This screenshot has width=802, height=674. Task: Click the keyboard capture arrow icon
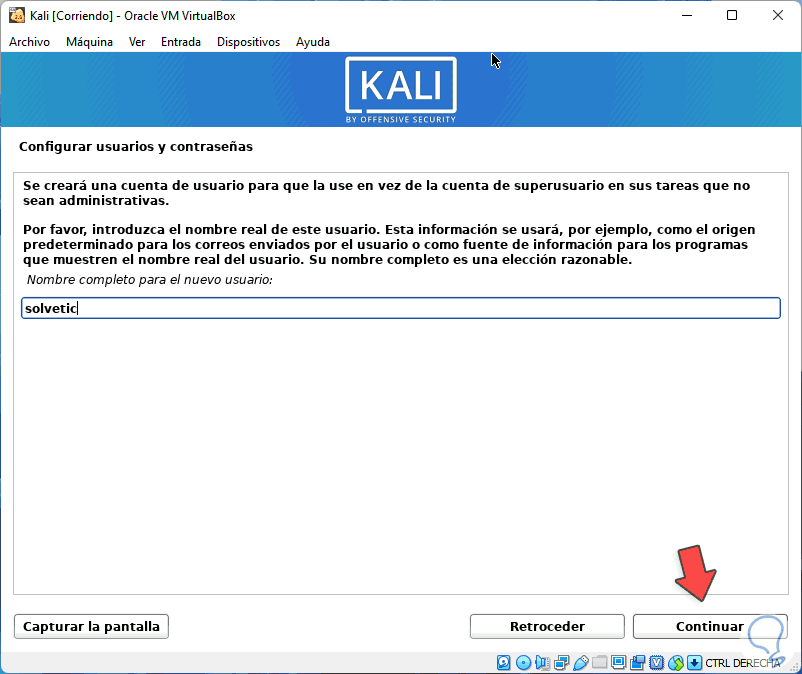694,663
